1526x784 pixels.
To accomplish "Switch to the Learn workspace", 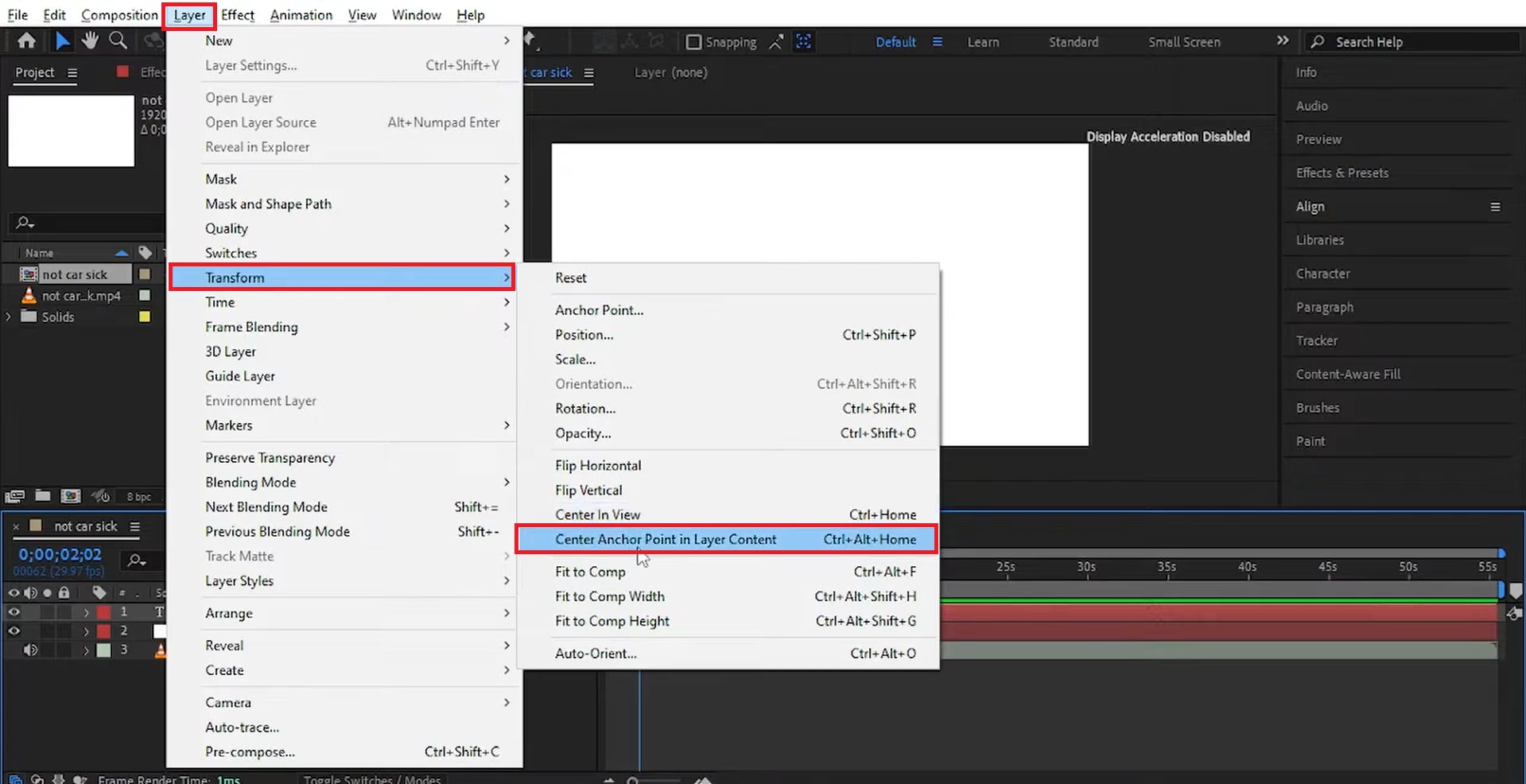I will click(x=982, y=41).
